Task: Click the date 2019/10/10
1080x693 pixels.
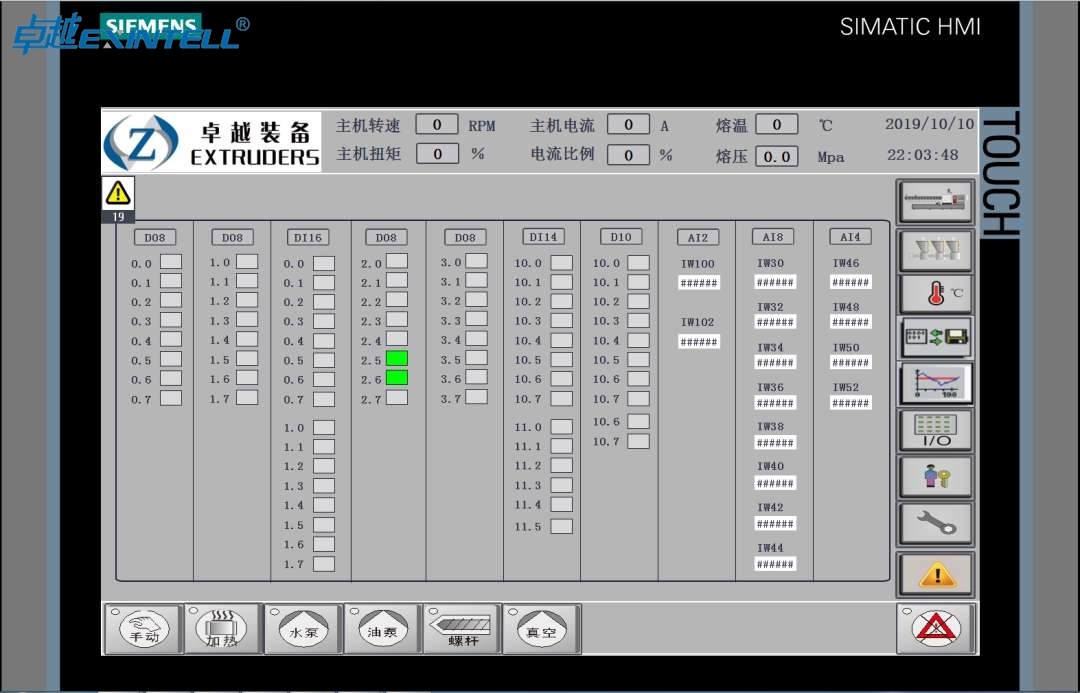Action: click(x=929, y=124)
